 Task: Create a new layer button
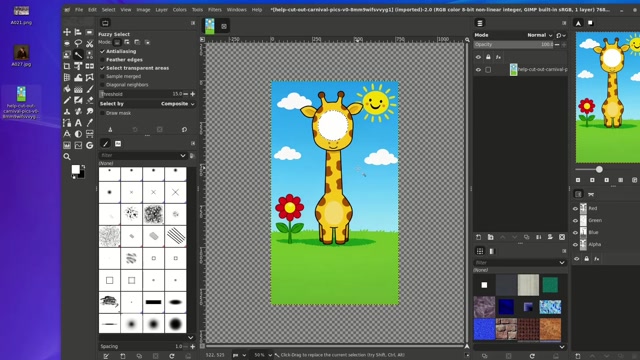click(x=478, y=237)
